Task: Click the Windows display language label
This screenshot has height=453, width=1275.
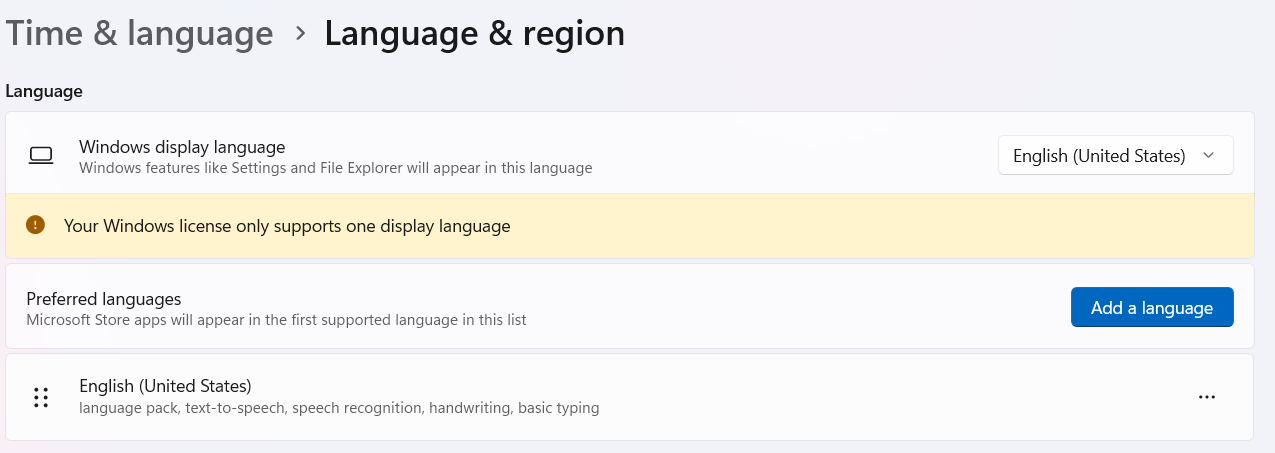Action: (182, 147)
